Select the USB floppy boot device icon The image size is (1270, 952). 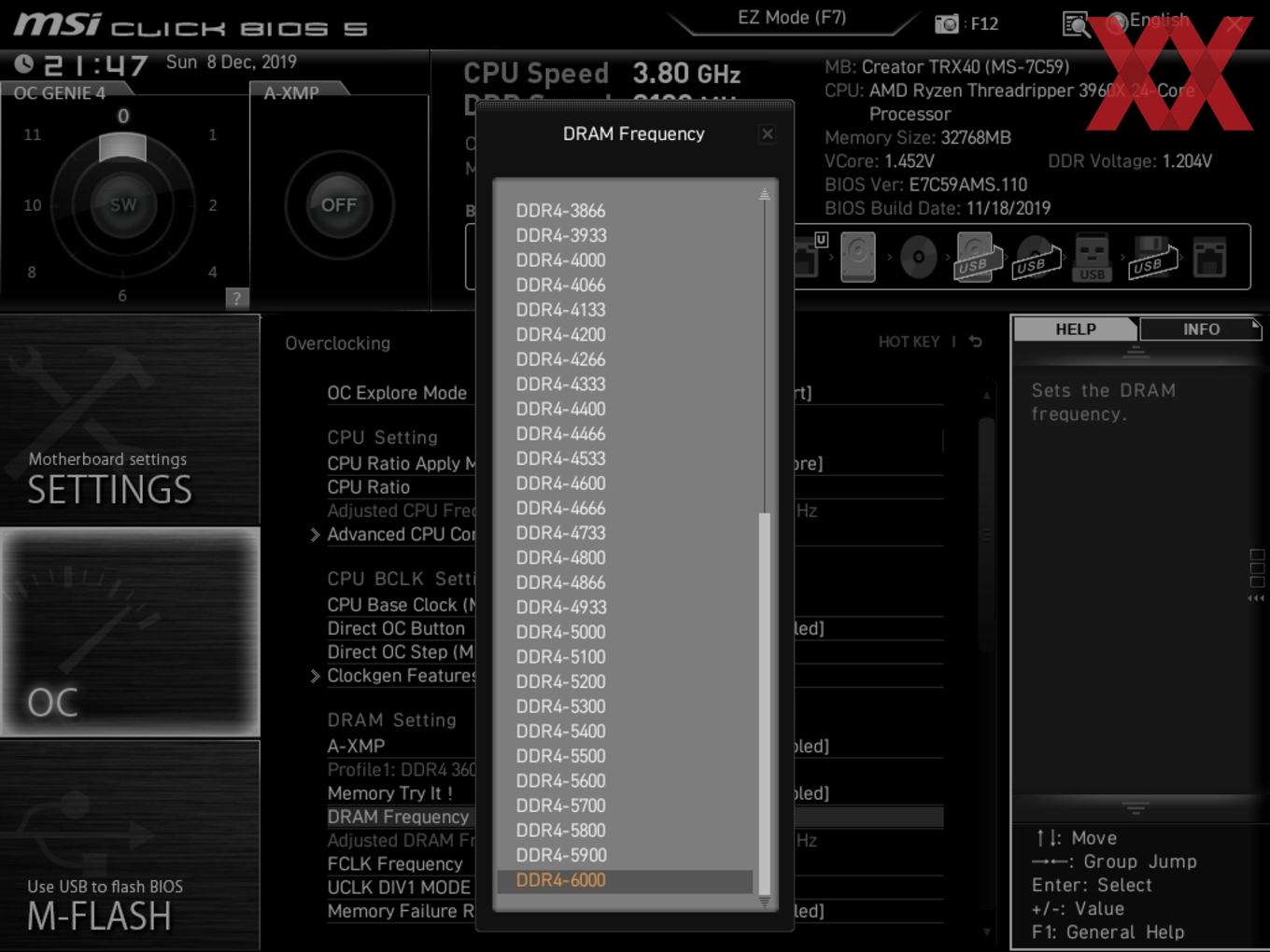[1153, 258]
